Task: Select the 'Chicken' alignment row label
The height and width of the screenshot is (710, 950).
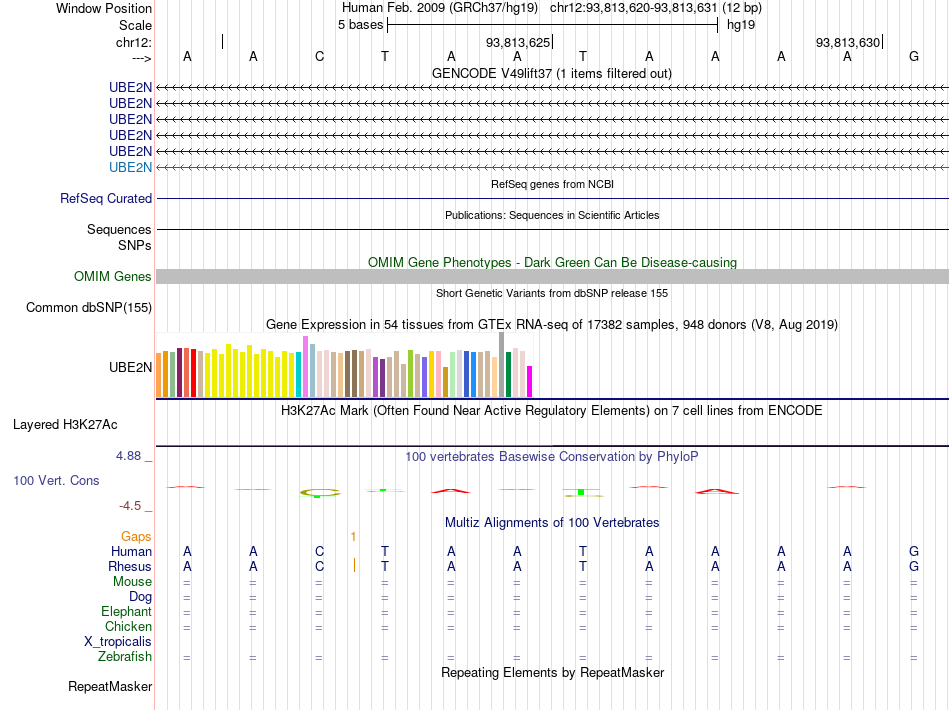Action: coord(128,626)
